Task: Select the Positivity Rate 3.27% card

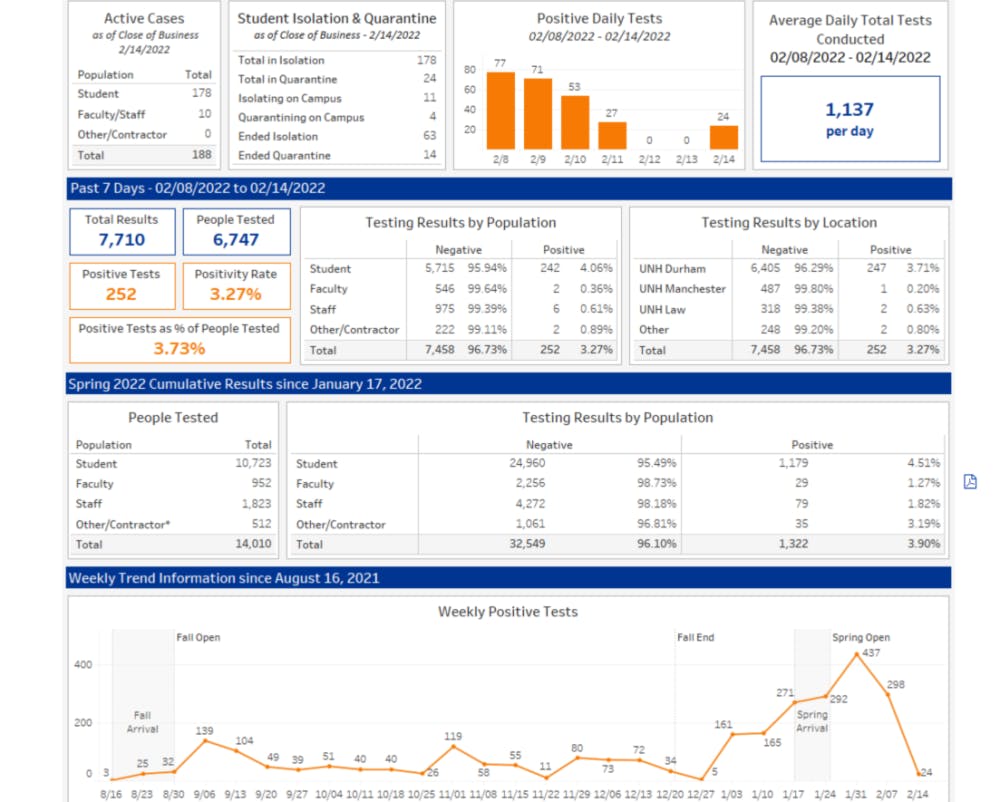Action: coord(236,285)
